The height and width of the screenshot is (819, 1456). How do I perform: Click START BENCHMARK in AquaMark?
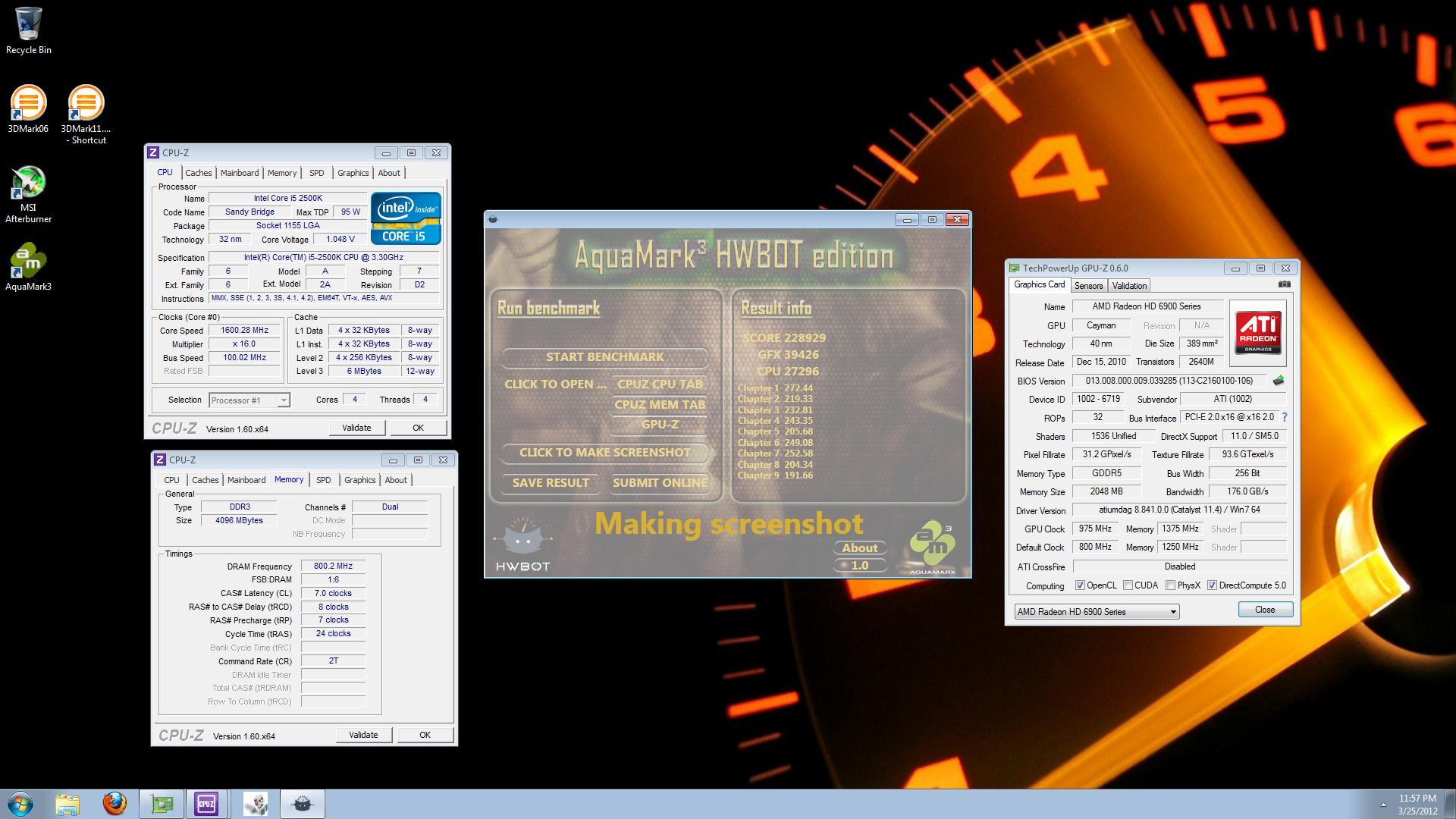tap(605, 356)
